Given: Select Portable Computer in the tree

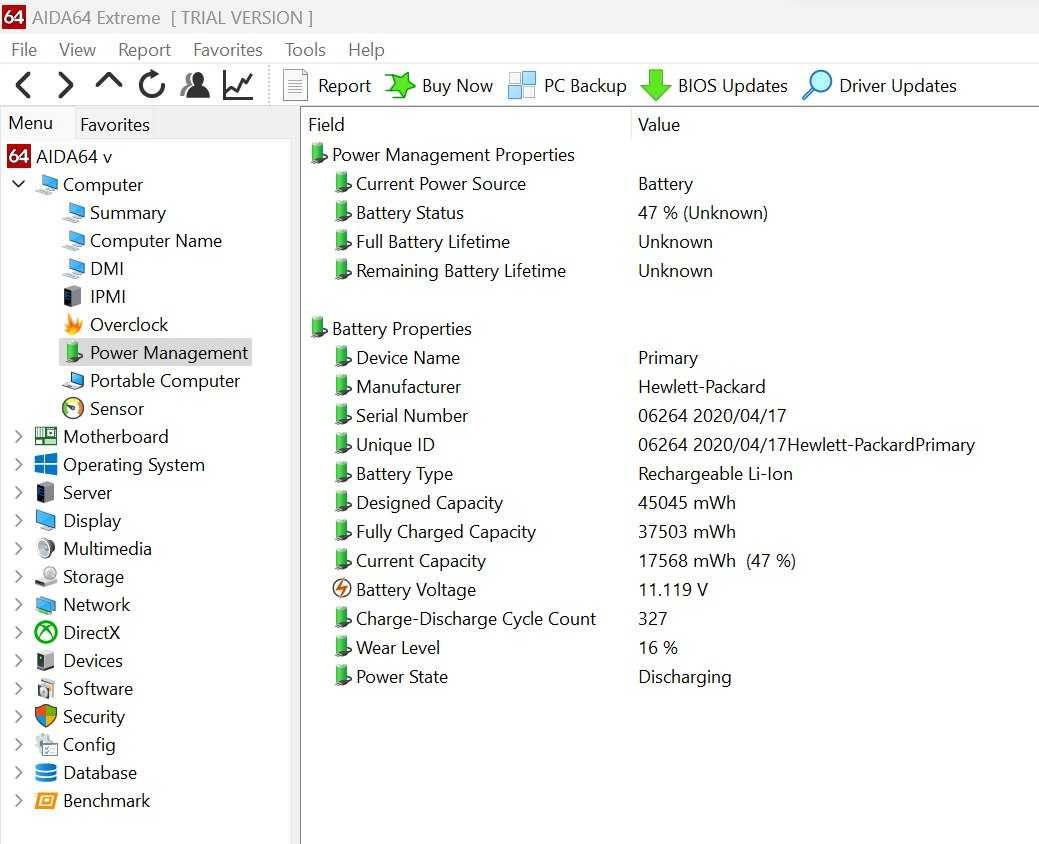Looking at the screenshot, I should click(165, 380).
